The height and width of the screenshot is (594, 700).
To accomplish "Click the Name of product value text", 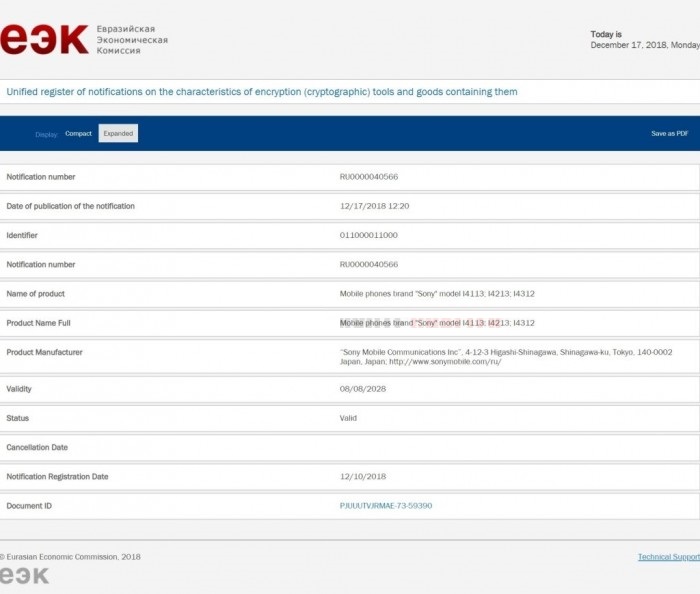I will point(437,294).
